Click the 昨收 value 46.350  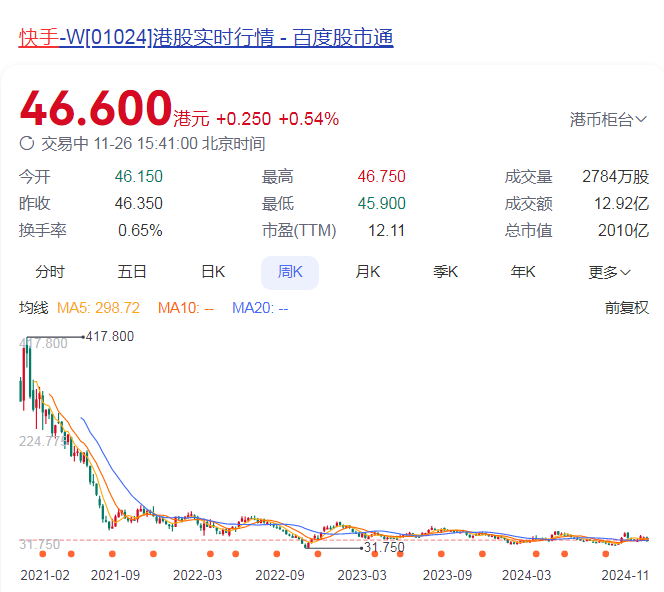(138, 204)
